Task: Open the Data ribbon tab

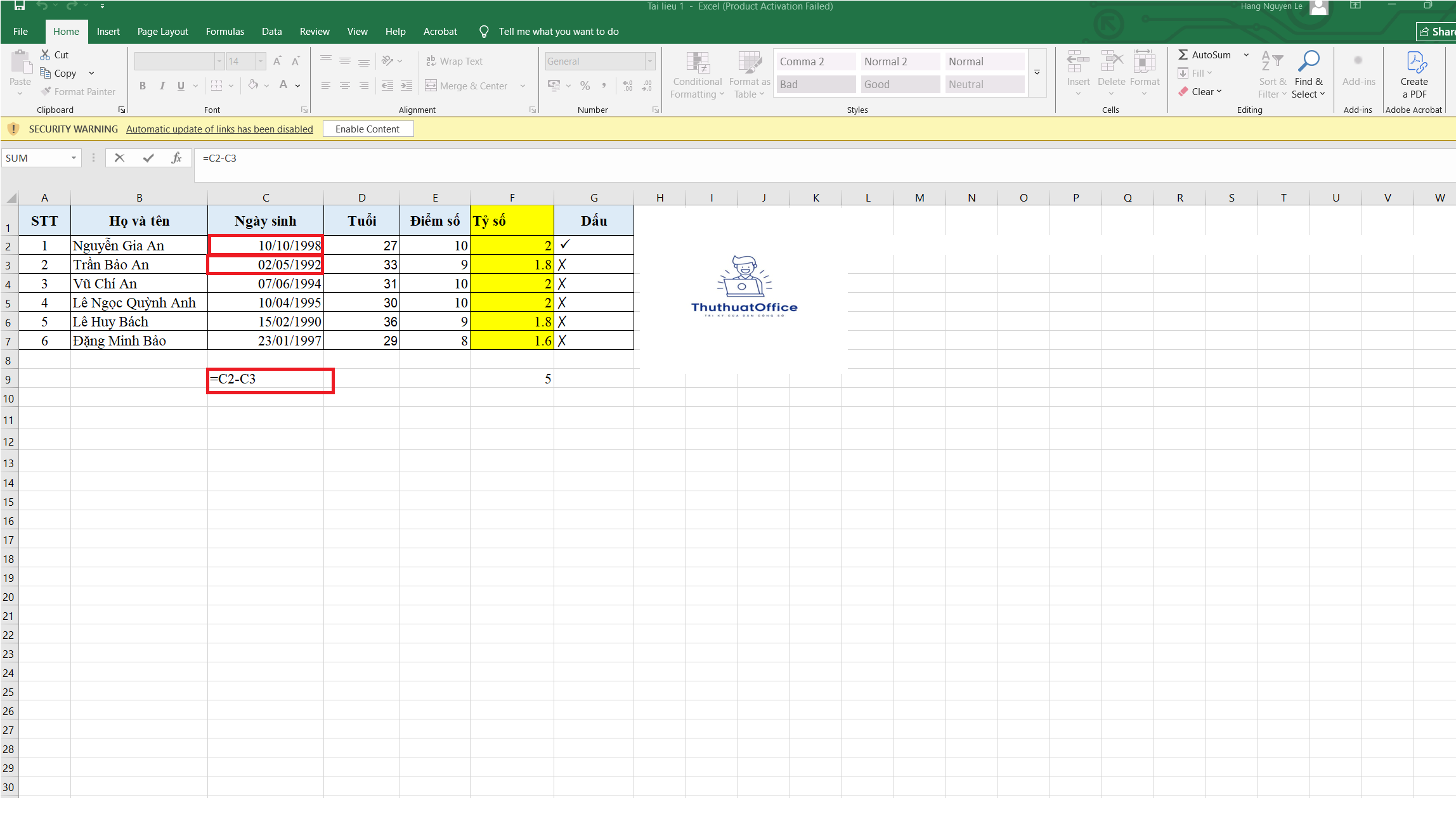Action: pyautogui.click(x=271, y=31)
